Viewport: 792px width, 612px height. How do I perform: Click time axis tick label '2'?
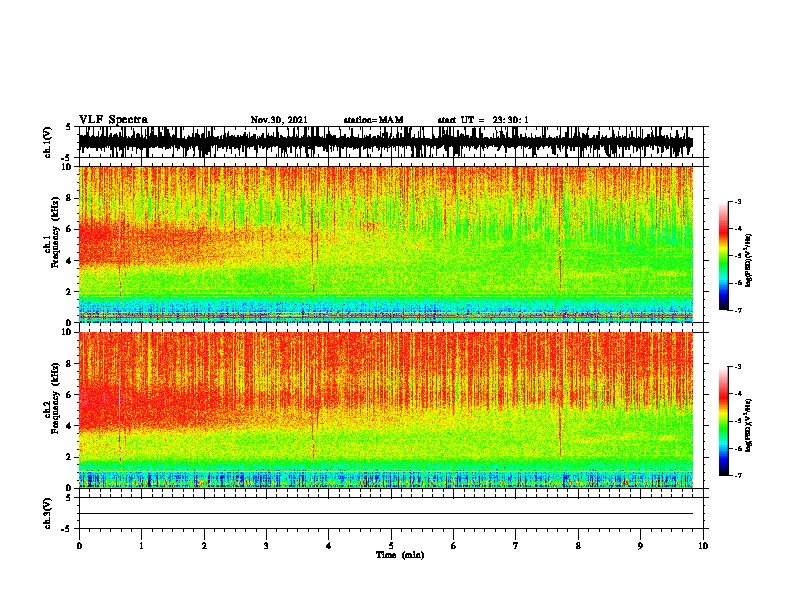tap(204, 546)
